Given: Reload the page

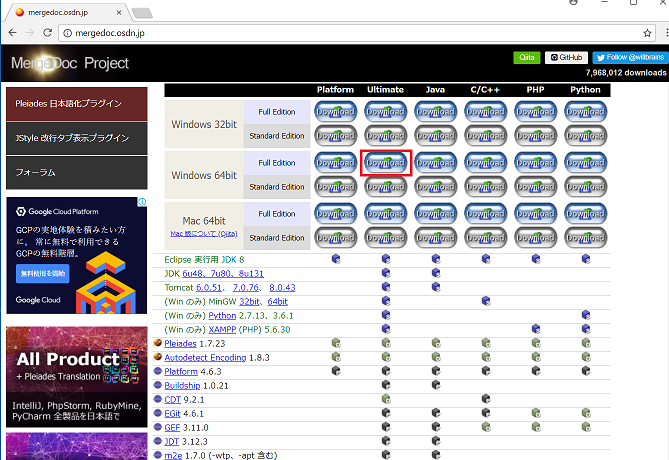Looking at the screenshot, I should pos(47,33).
